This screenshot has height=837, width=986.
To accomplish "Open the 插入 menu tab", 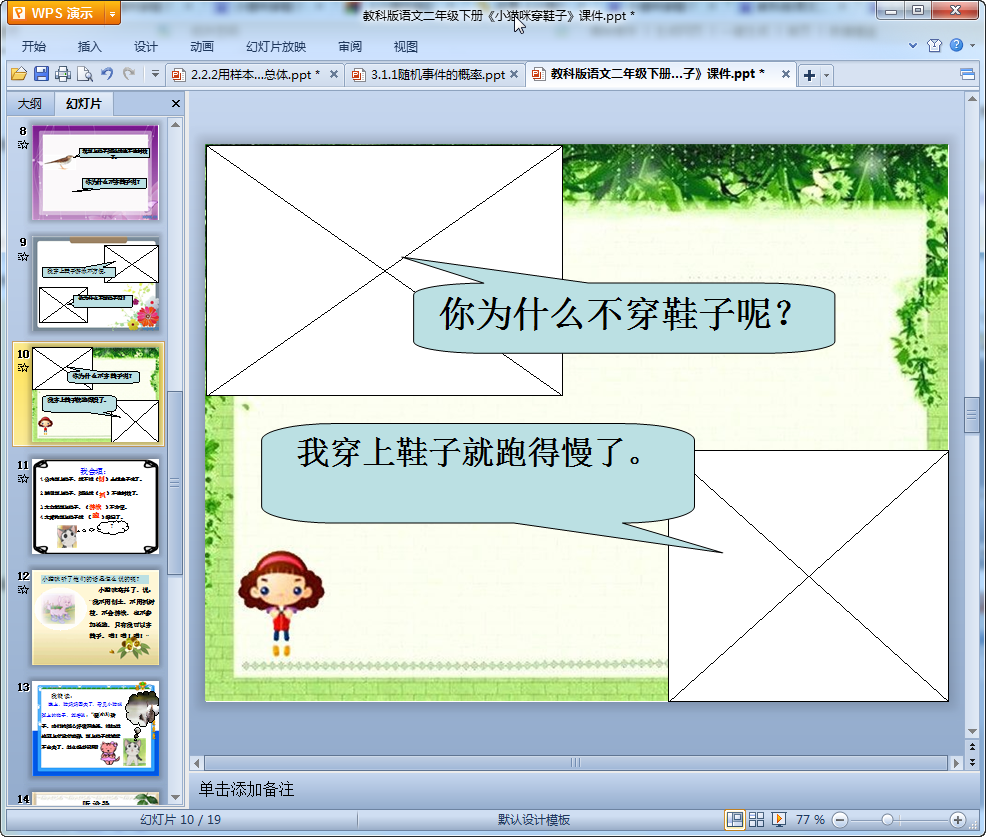I will pos(89,47).
